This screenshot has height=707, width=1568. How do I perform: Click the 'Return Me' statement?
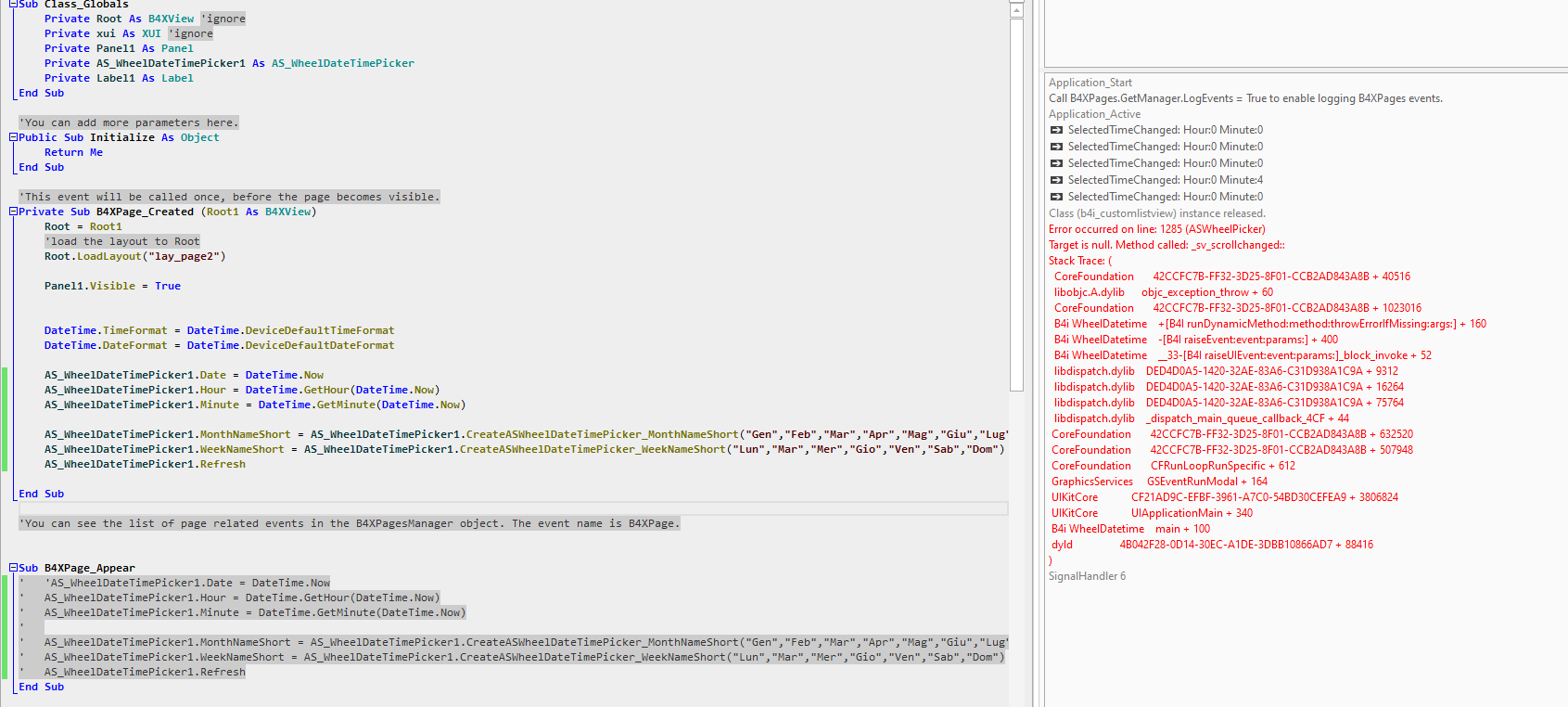point(73,152)
